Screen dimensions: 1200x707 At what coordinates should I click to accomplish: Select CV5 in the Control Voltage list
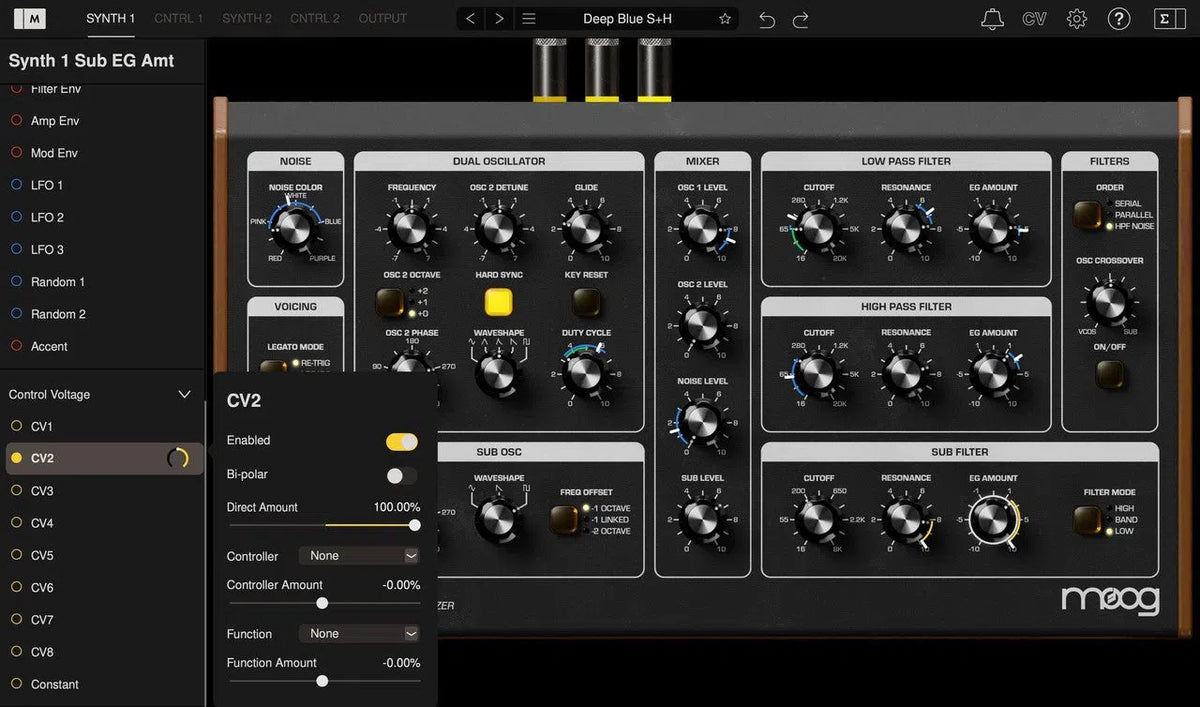(x=50, y=555)
